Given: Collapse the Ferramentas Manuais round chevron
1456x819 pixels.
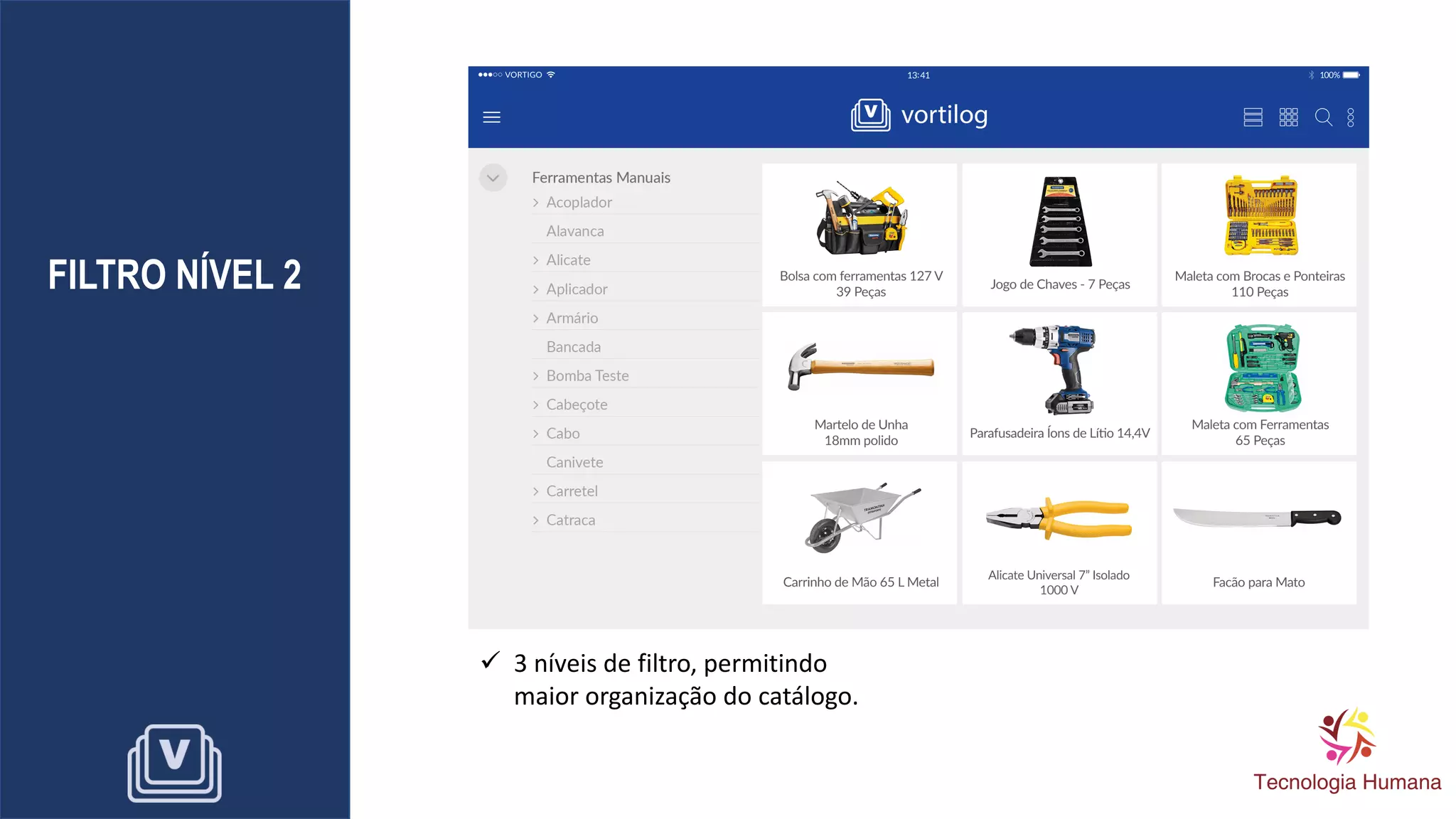Looking at the screenshot, I should tap(493, 178).
